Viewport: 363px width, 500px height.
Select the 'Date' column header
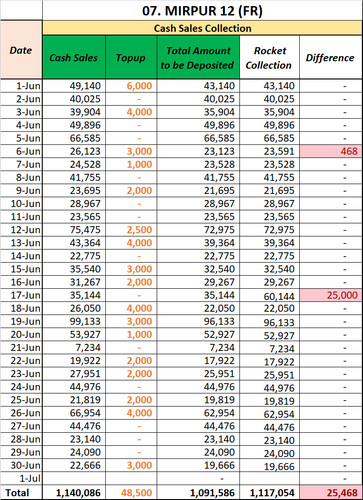pos(21,50)
